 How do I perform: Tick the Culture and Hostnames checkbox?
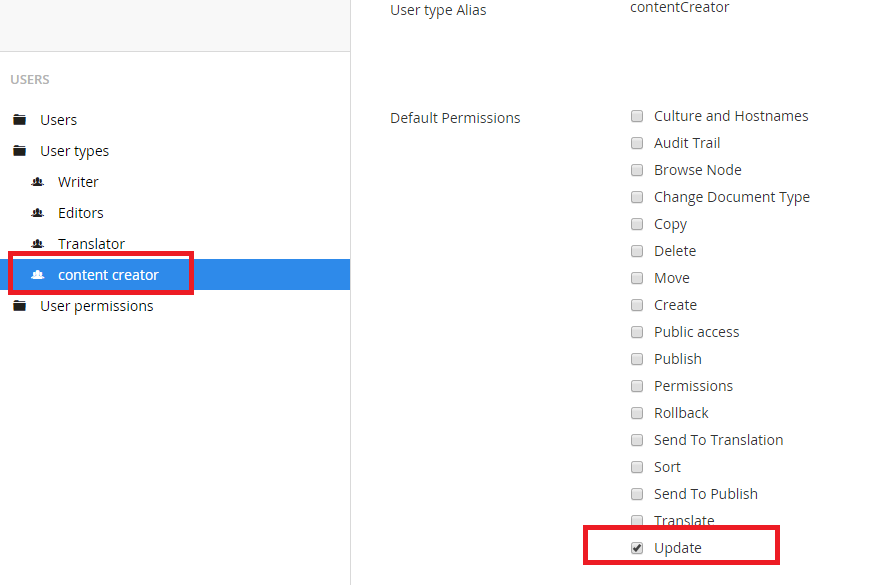pos(637,116)
